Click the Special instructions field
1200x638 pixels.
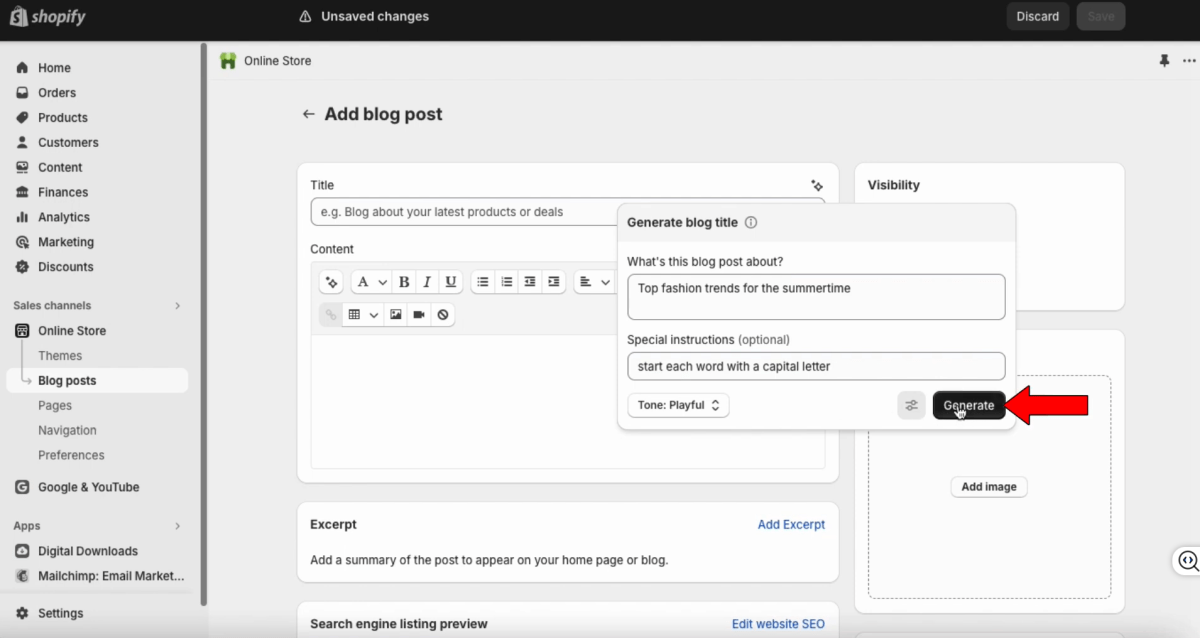(x=816, y=366)
